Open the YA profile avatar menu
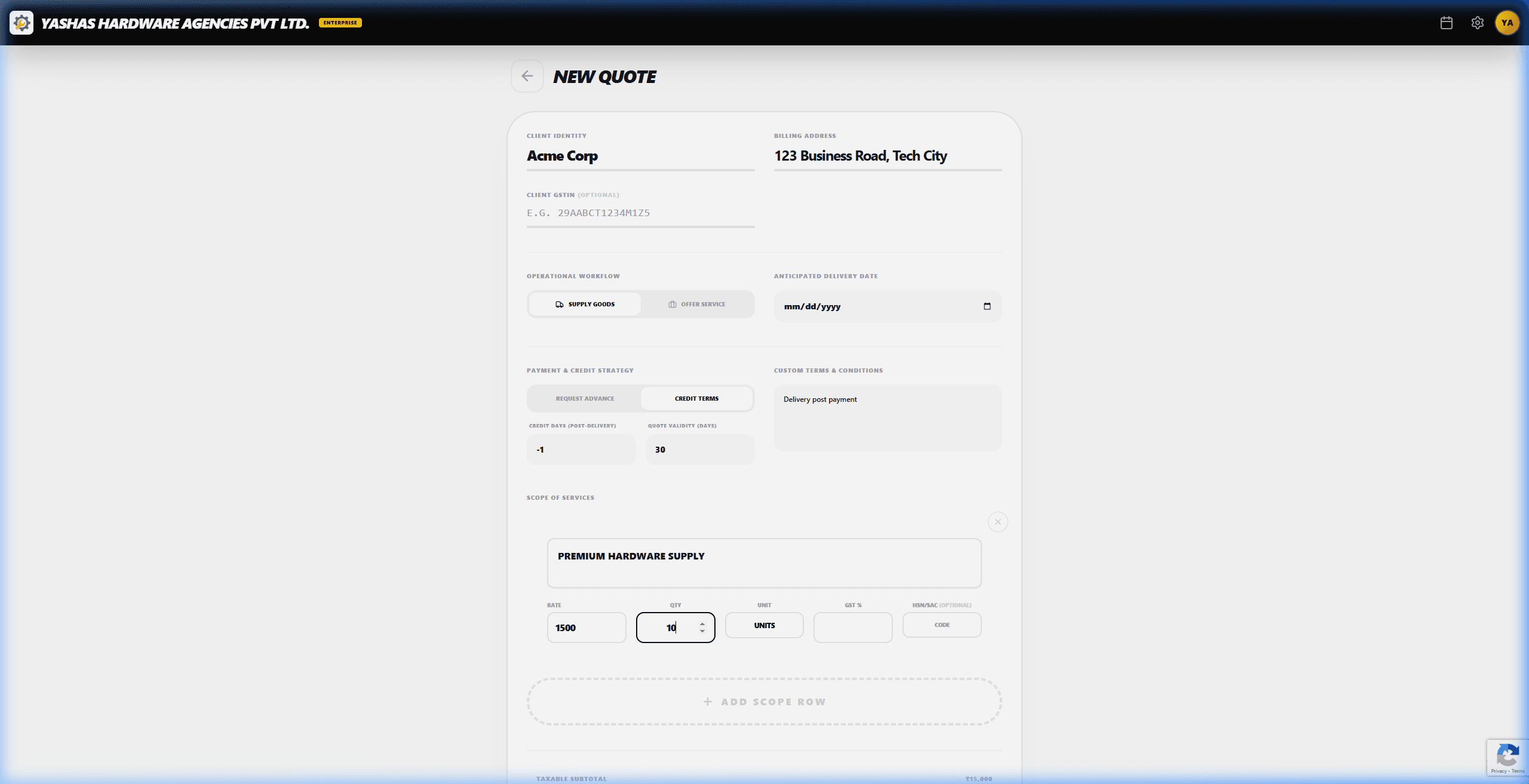This screenshot has height=784, width=1529. tap(1507, 23)
